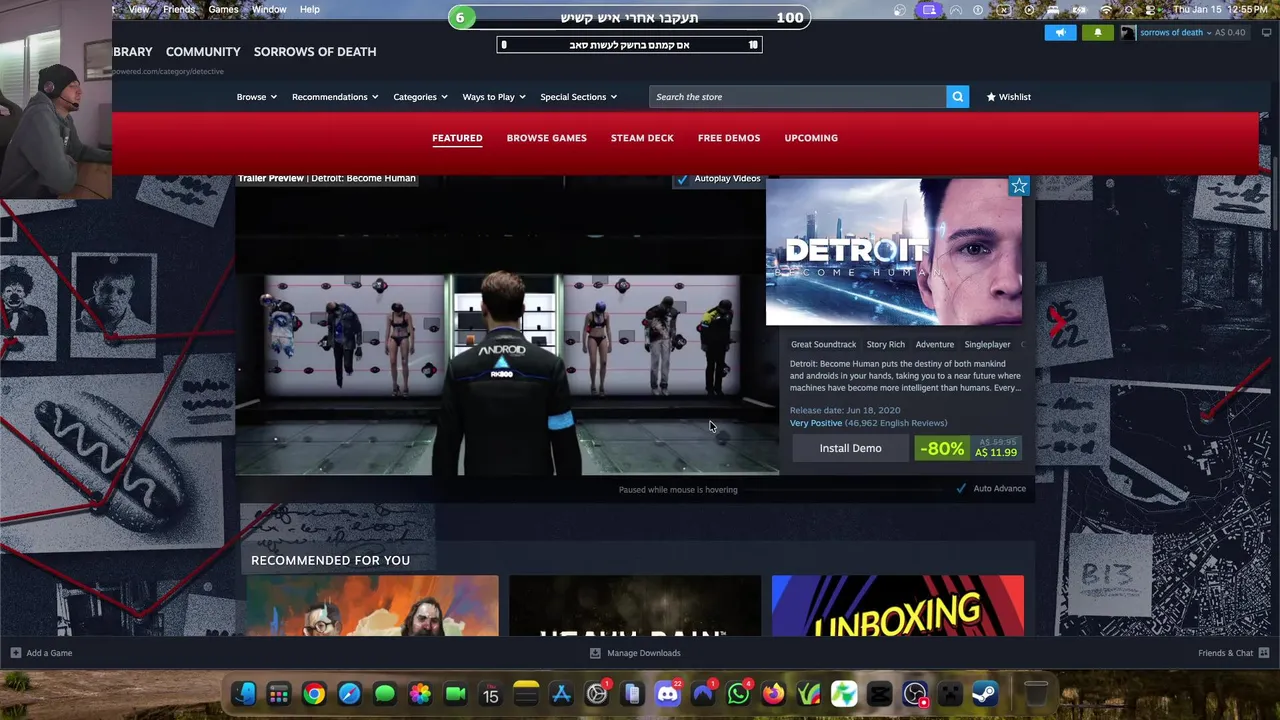Click the -80% A$ 11.99 price button
Screen dimensions: 1280x720
968,448
